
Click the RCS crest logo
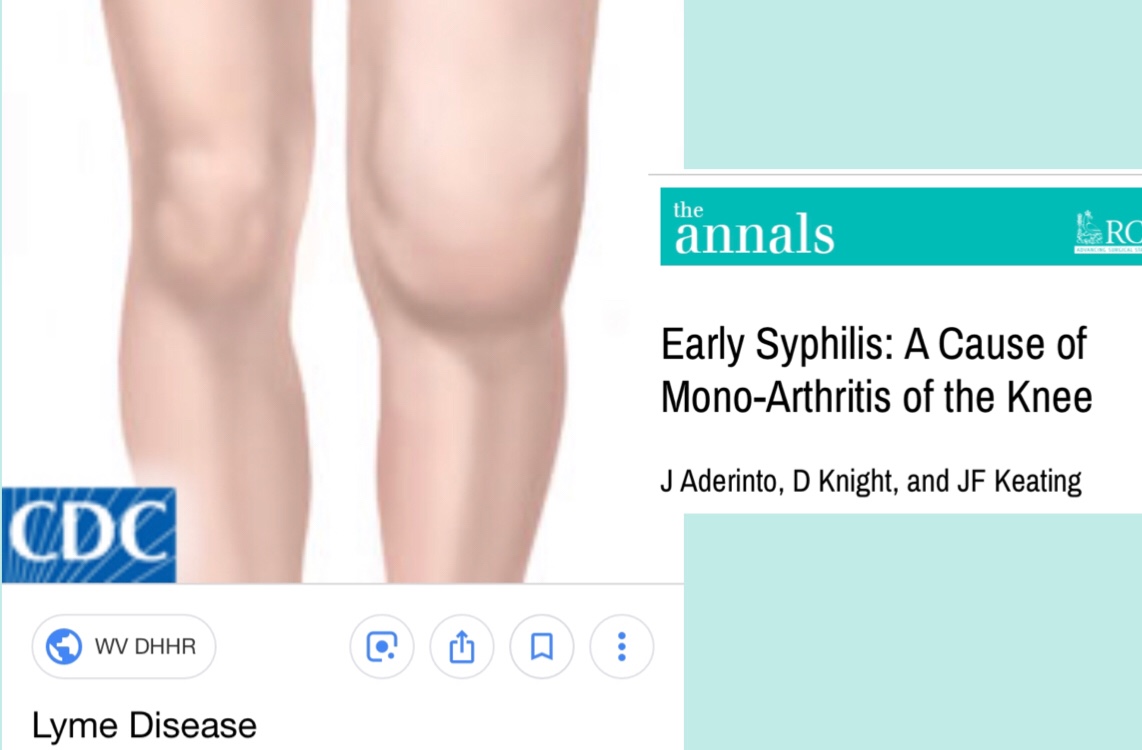coord(1108,231)
